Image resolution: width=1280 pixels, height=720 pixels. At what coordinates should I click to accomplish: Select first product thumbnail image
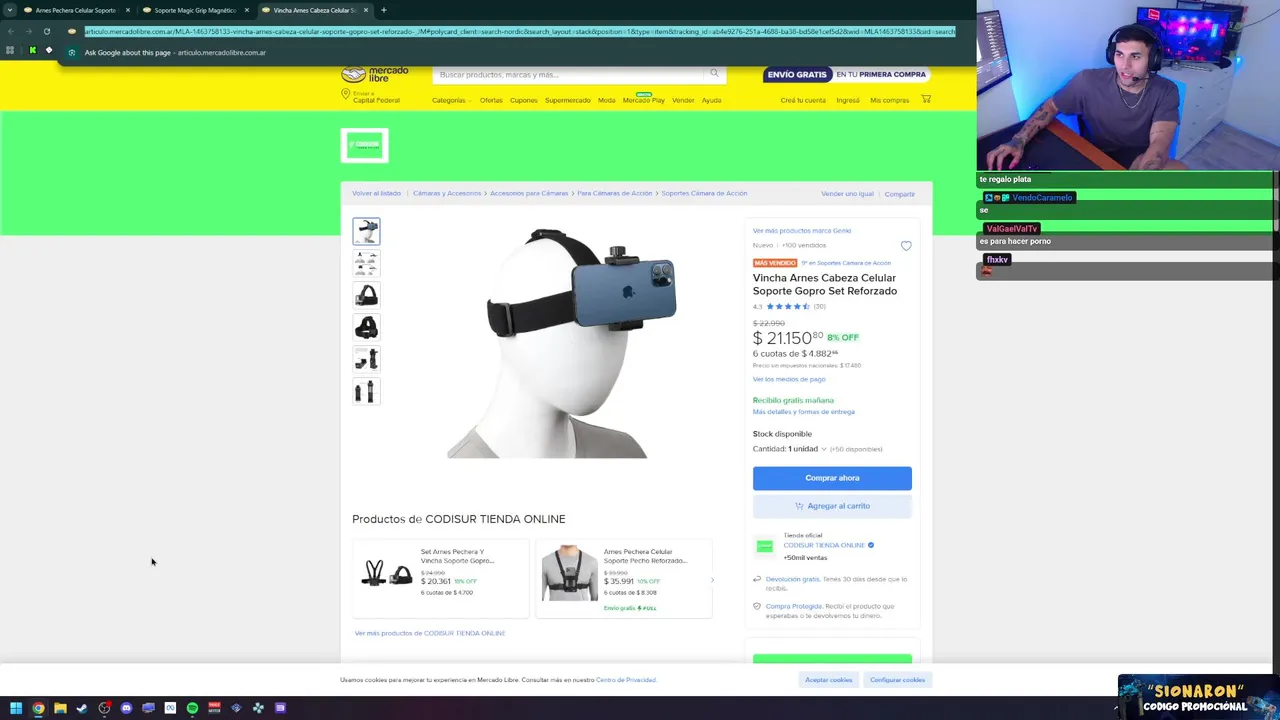pyautogui.click(x=366, y=231)
